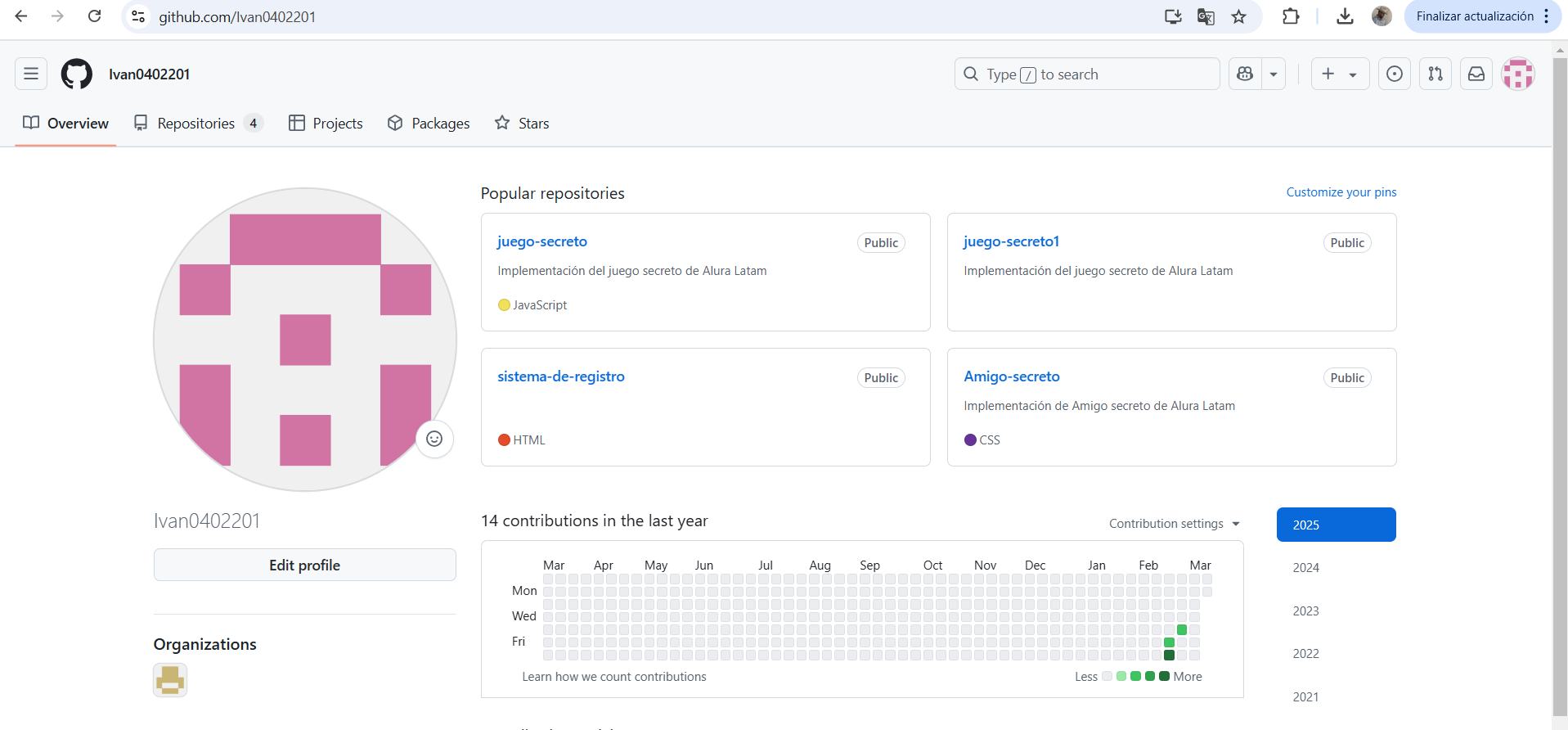The height and width of the screenshot is (730, 1568).
Task: Expand the Copilot dropdown arrow
Action: point(1274,74)
